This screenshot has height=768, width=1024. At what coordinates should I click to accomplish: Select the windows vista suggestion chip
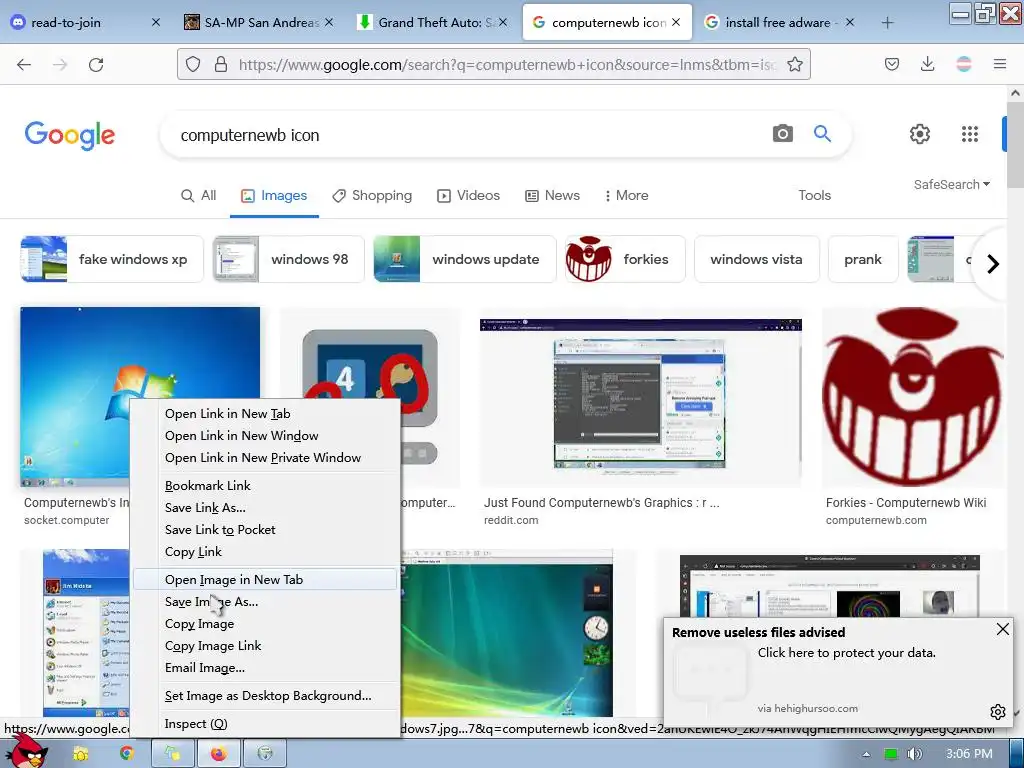coord(756,259)
